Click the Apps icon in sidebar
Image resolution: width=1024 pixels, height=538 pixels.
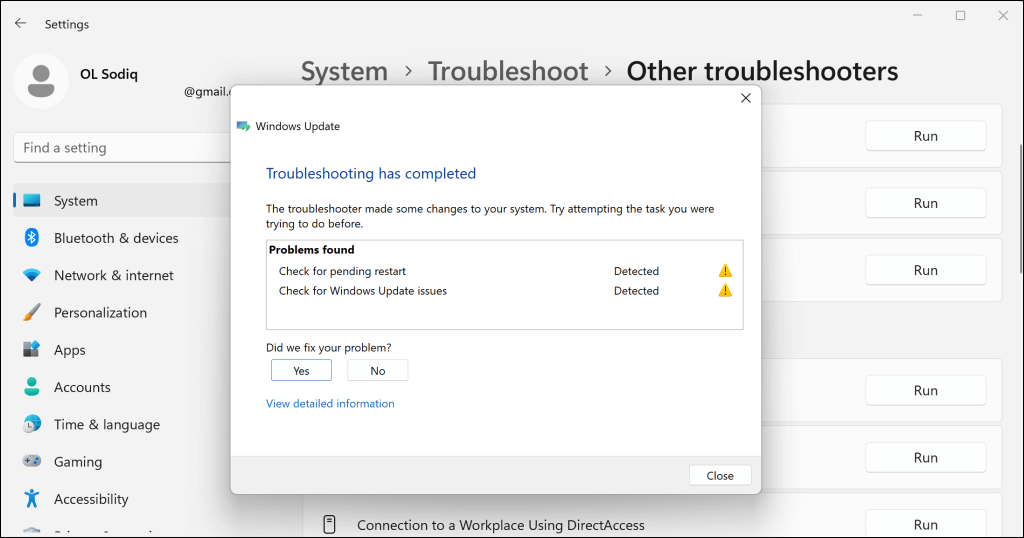pyautogui.click(x=32, y=350)
